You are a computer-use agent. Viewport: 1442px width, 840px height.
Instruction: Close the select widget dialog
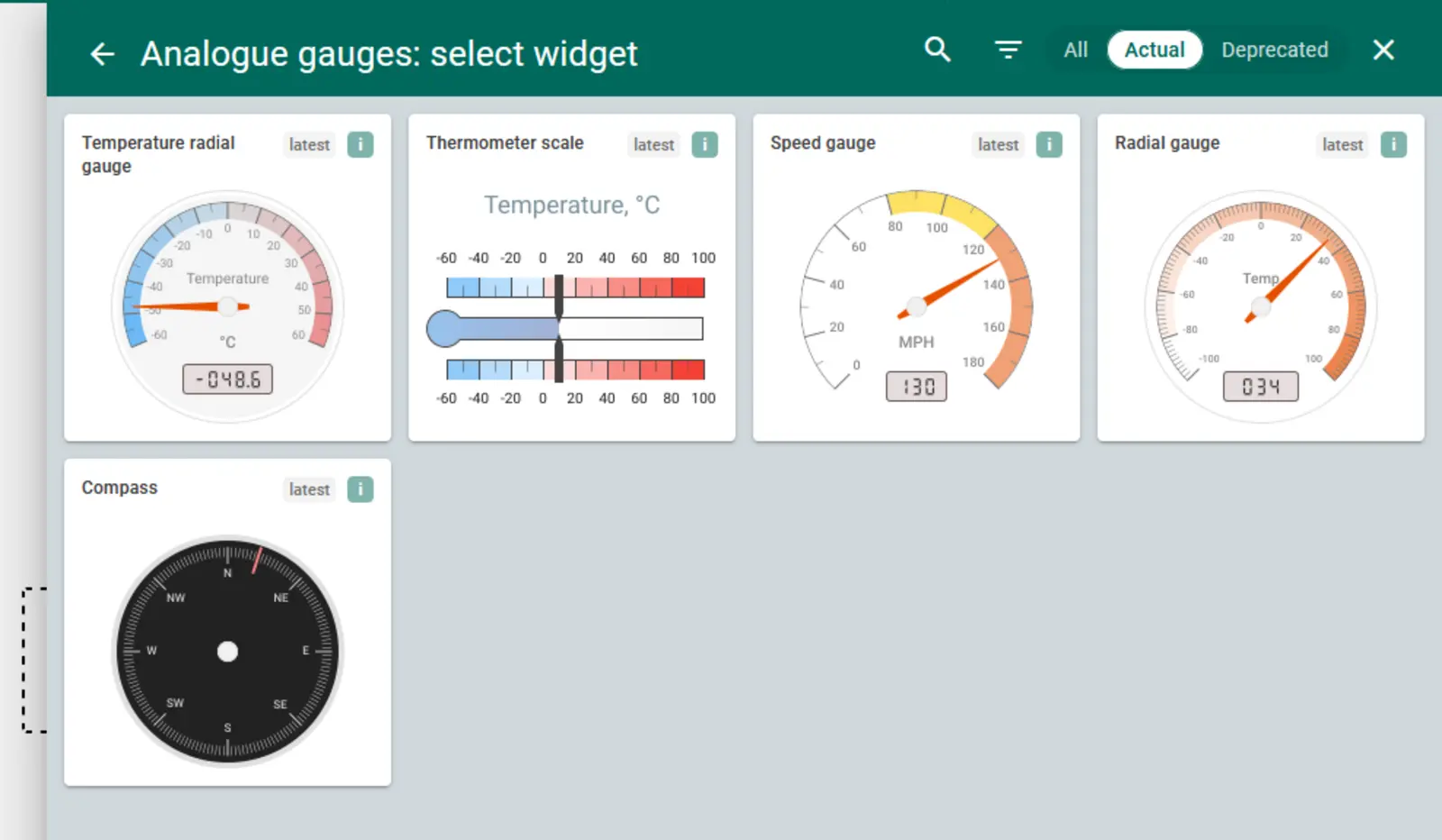point(1383,50)
